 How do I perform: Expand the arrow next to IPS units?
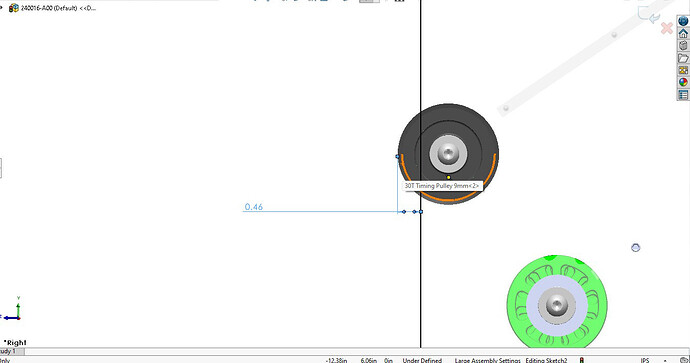pos(665,361)
